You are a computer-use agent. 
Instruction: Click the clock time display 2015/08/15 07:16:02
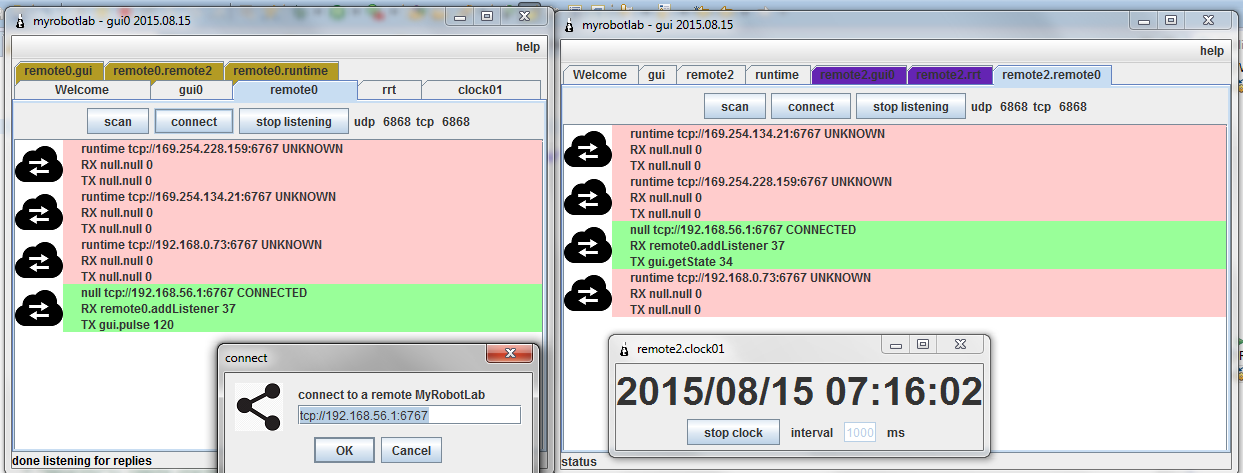(800, 392)
